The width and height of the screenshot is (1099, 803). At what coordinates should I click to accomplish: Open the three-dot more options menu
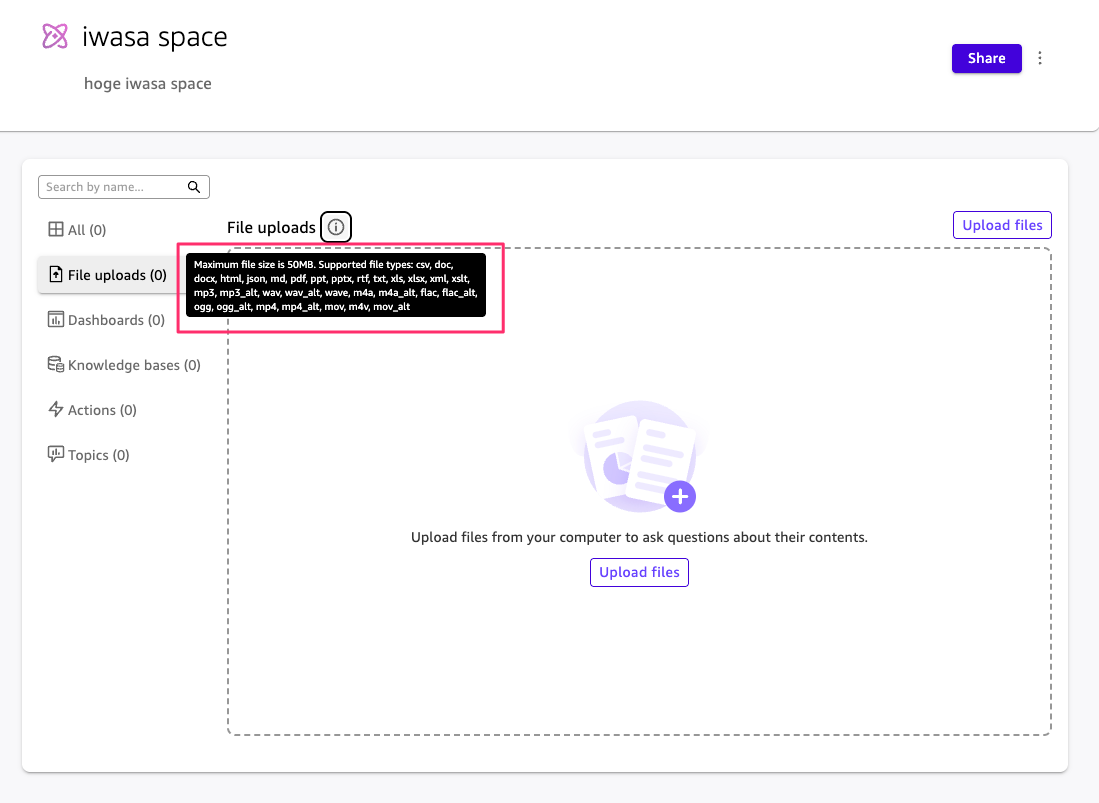[1040, 58]
